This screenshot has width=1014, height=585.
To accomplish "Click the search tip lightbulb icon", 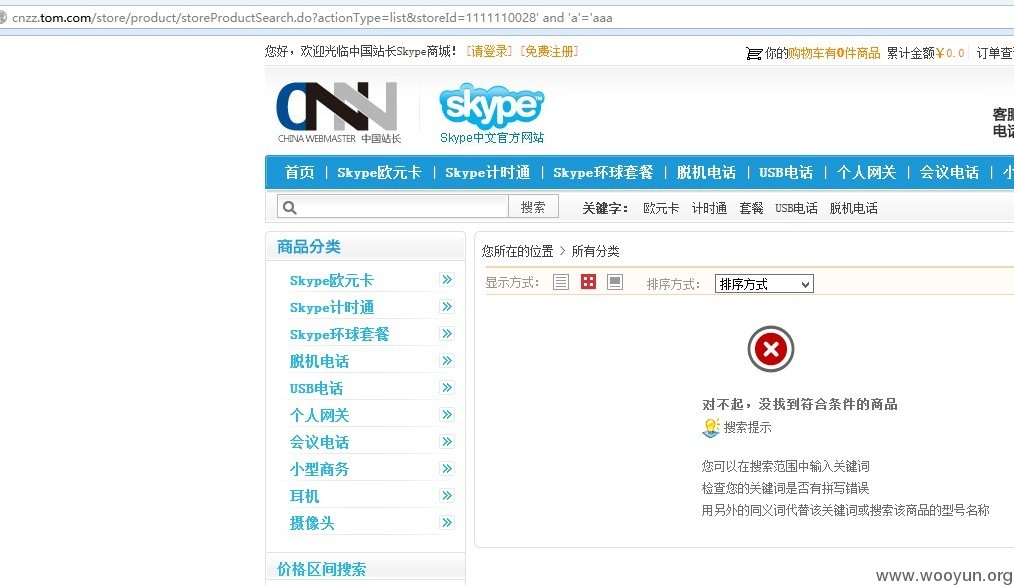I will (711, 427).
